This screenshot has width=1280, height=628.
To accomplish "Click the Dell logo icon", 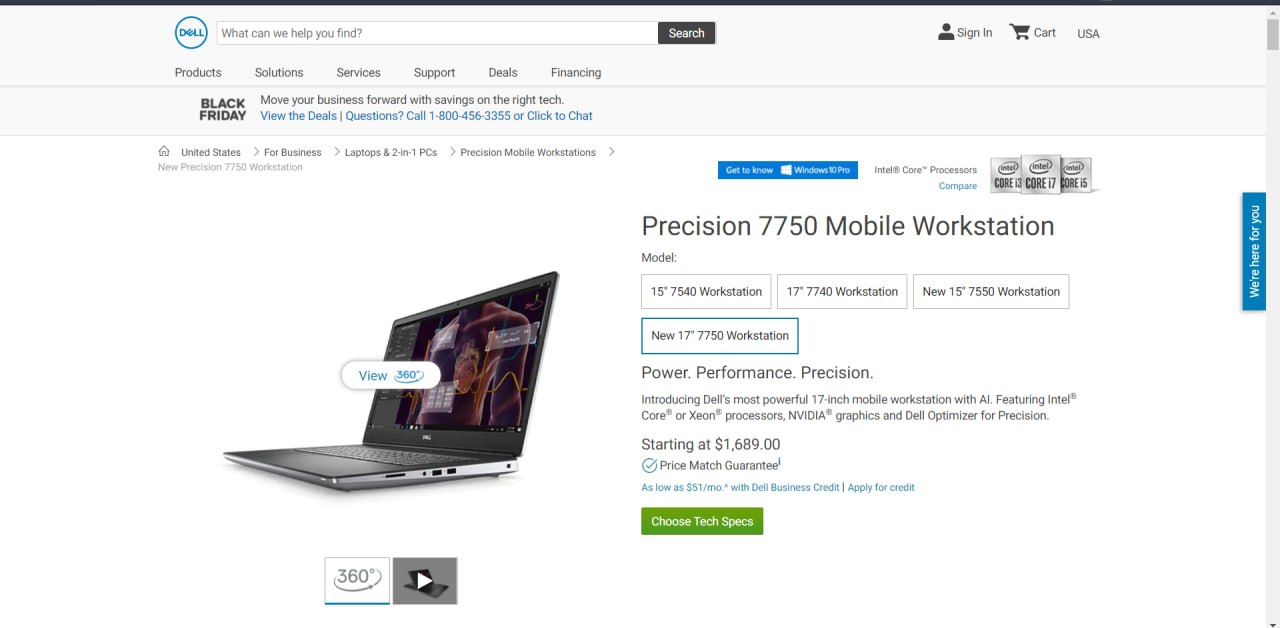I will click(191, 33).
